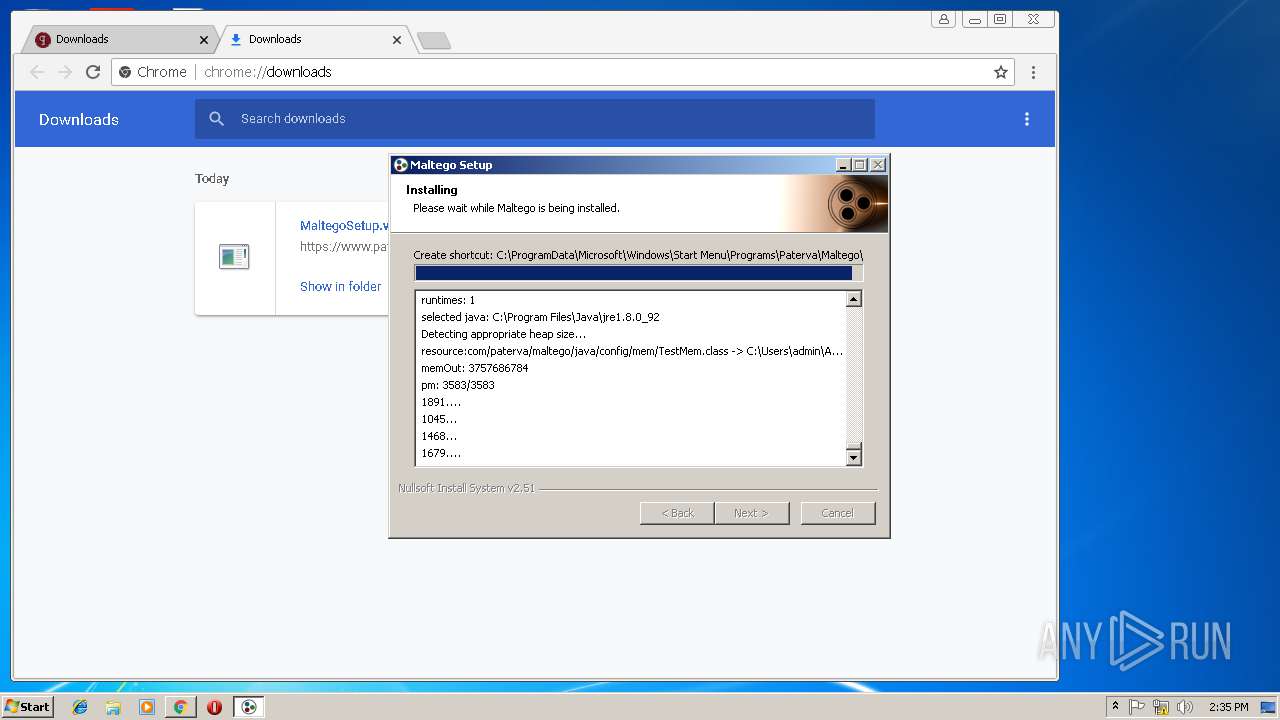Select the 'Detecting appropriate heap size...' line
The width and height of the screenshot is (1280, 720).
[x=504, y=334]
